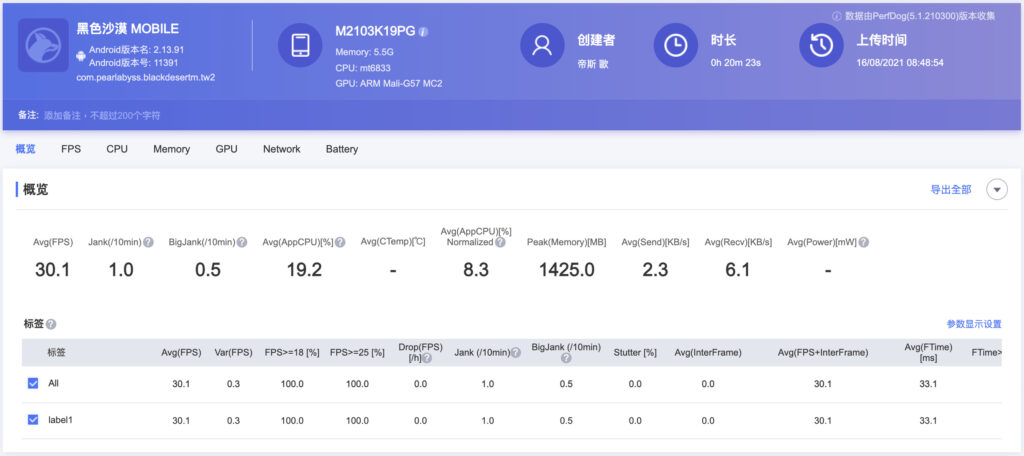Click the FPS>=18 [%] column header
The image size is (1024, 456).
(x=292, y=353)
